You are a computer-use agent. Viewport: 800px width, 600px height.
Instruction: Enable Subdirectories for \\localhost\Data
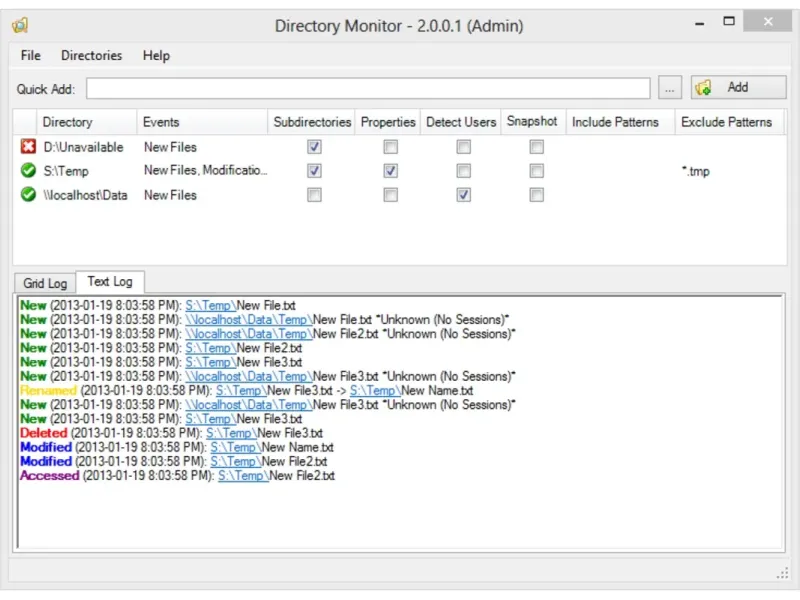pos(314,194)
